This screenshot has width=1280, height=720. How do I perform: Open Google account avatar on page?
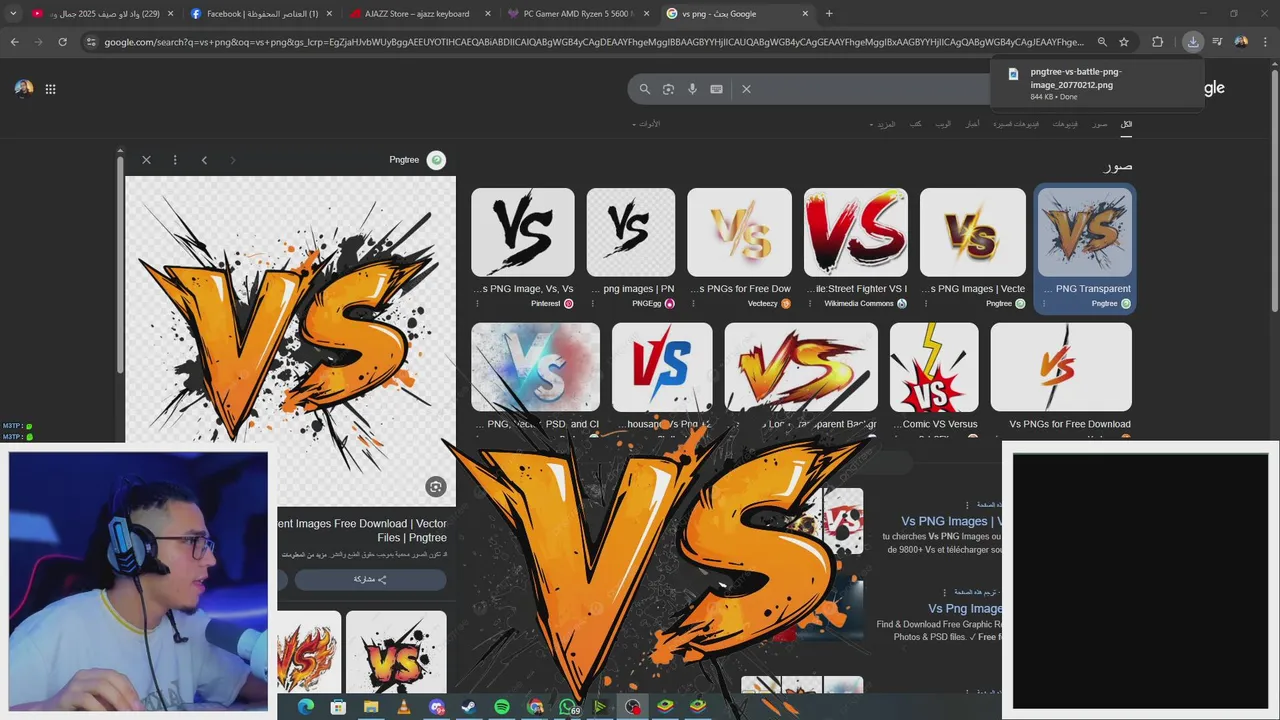click(24, 88)
